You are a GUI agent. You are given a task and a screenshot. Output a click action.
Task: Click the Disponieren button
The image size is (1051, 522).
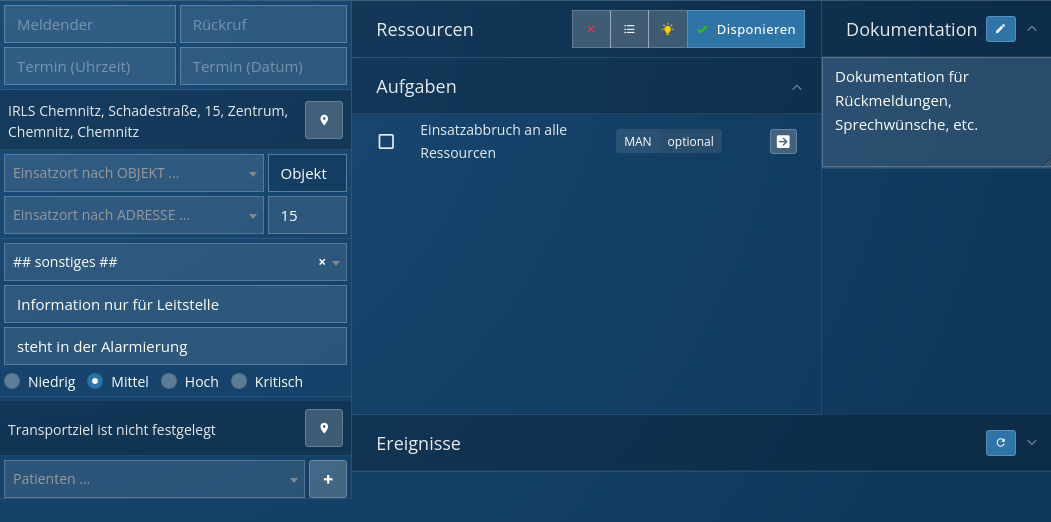746,29
